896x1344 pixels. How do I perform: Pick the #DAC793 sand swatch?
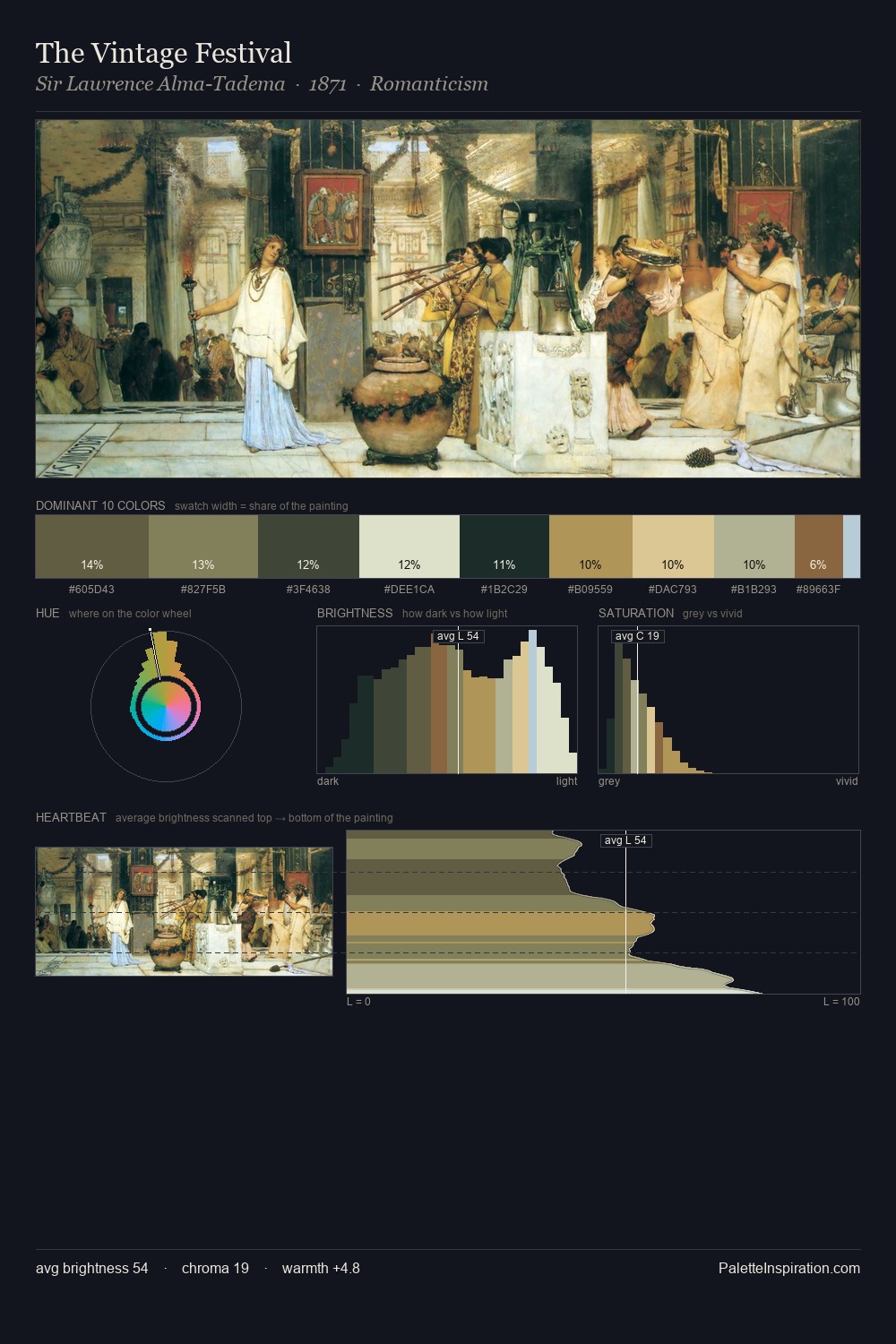pos(673,547)
